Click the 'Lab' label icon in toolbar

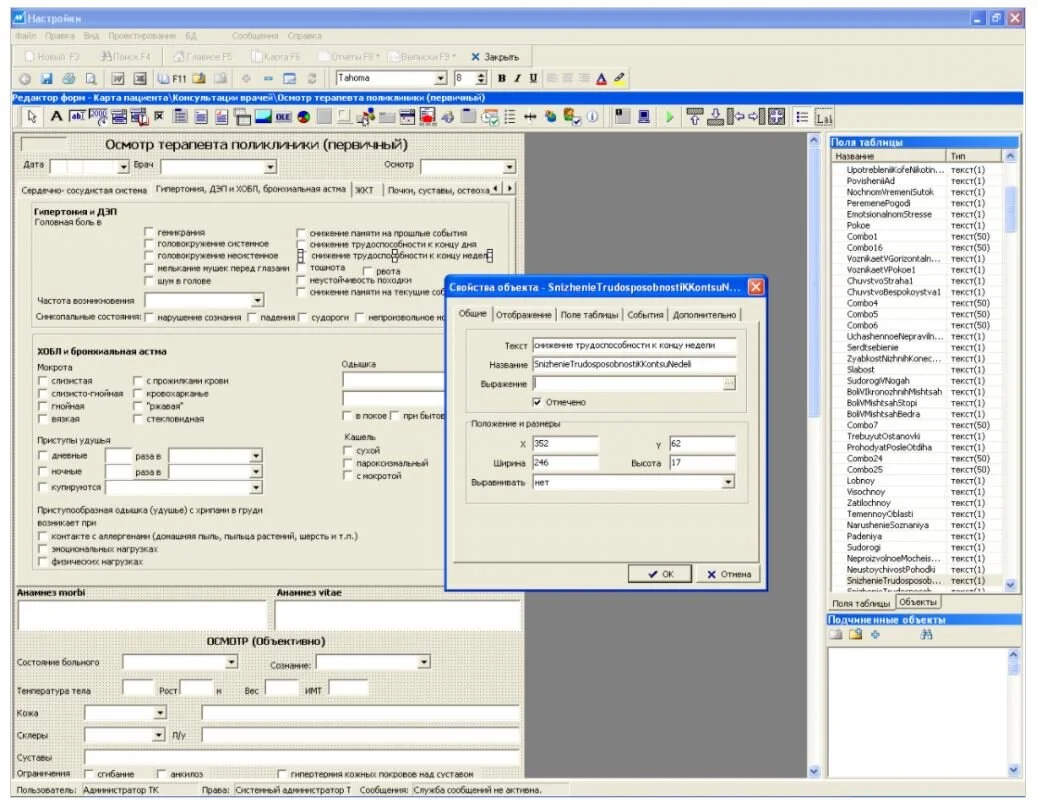pos(824,118)
